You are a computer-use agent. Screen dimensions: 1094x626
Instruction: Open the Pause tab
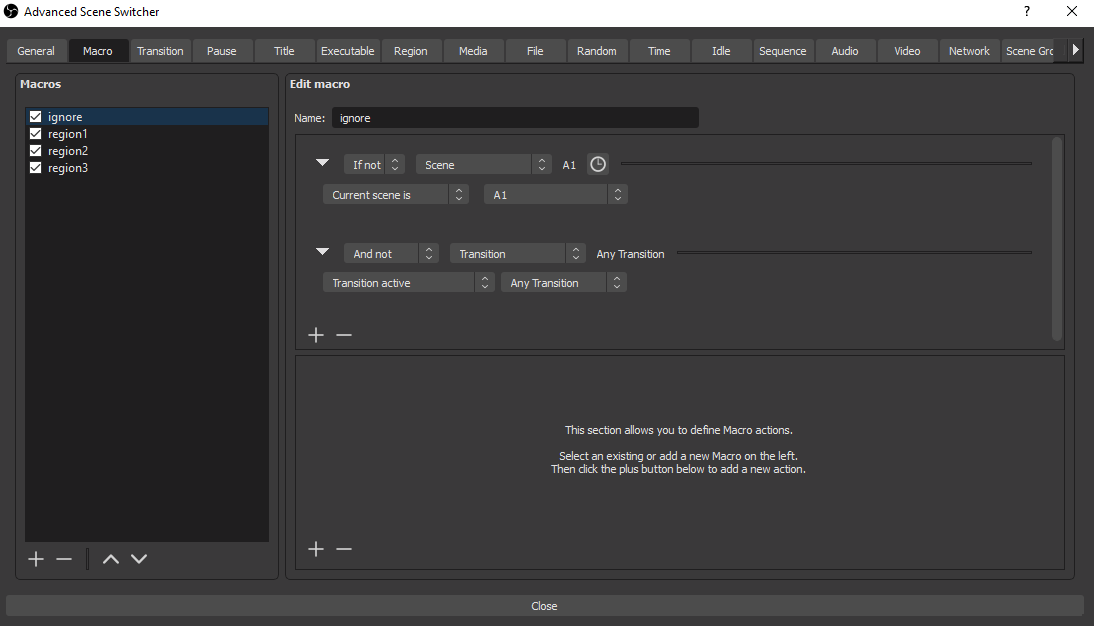click(x=222, y=51)
